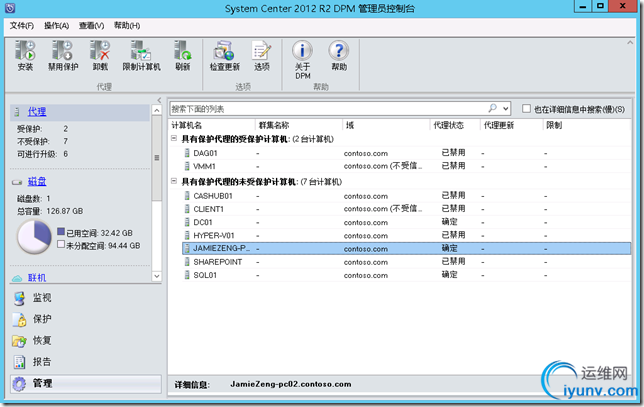Image resolution: width=644 pixels, height=407 pixels.
Task: Click the 帮助 question mark icon
Action: point(339,51)
